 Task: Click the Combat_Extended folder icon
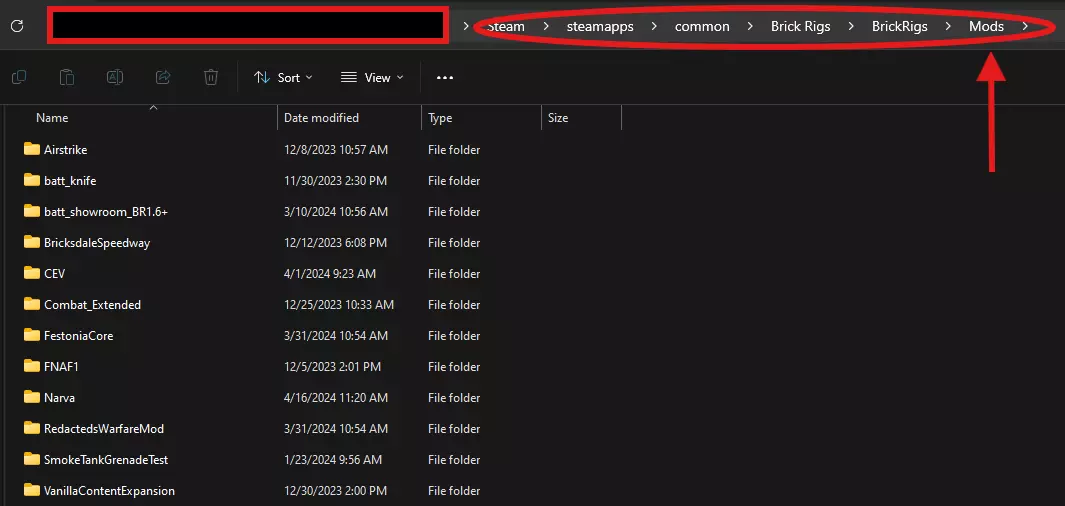31,304
